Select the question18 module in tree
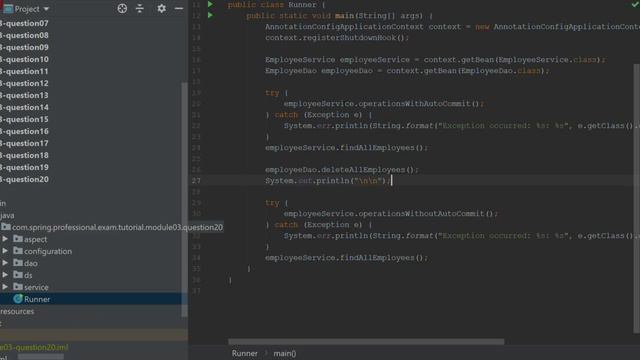The height and width of the screenshot is (360, 640). point(24,155)
